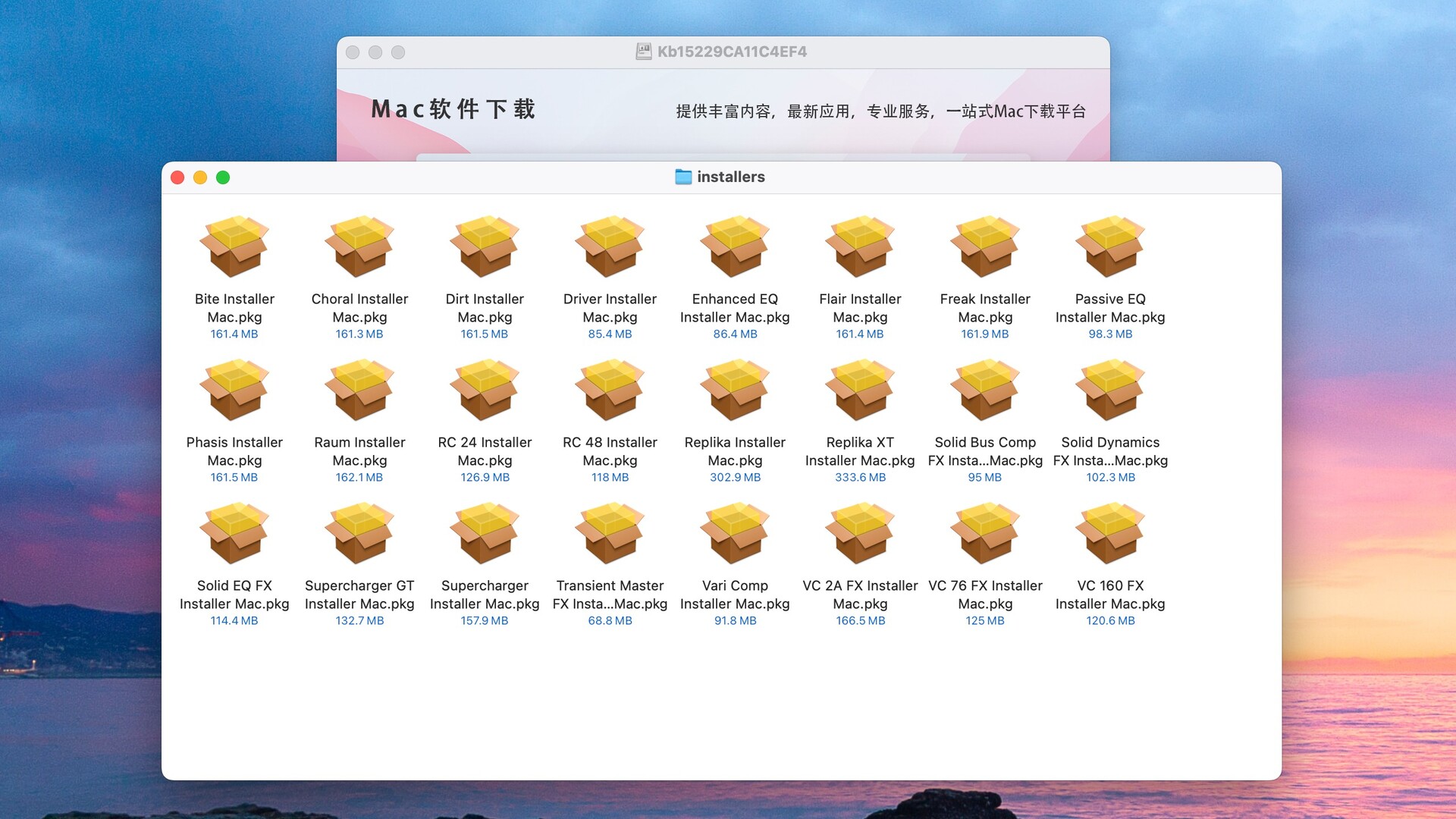Select Raum Installer Mac.pkg package
This screenshot has height=819, width=1456.
359,391
